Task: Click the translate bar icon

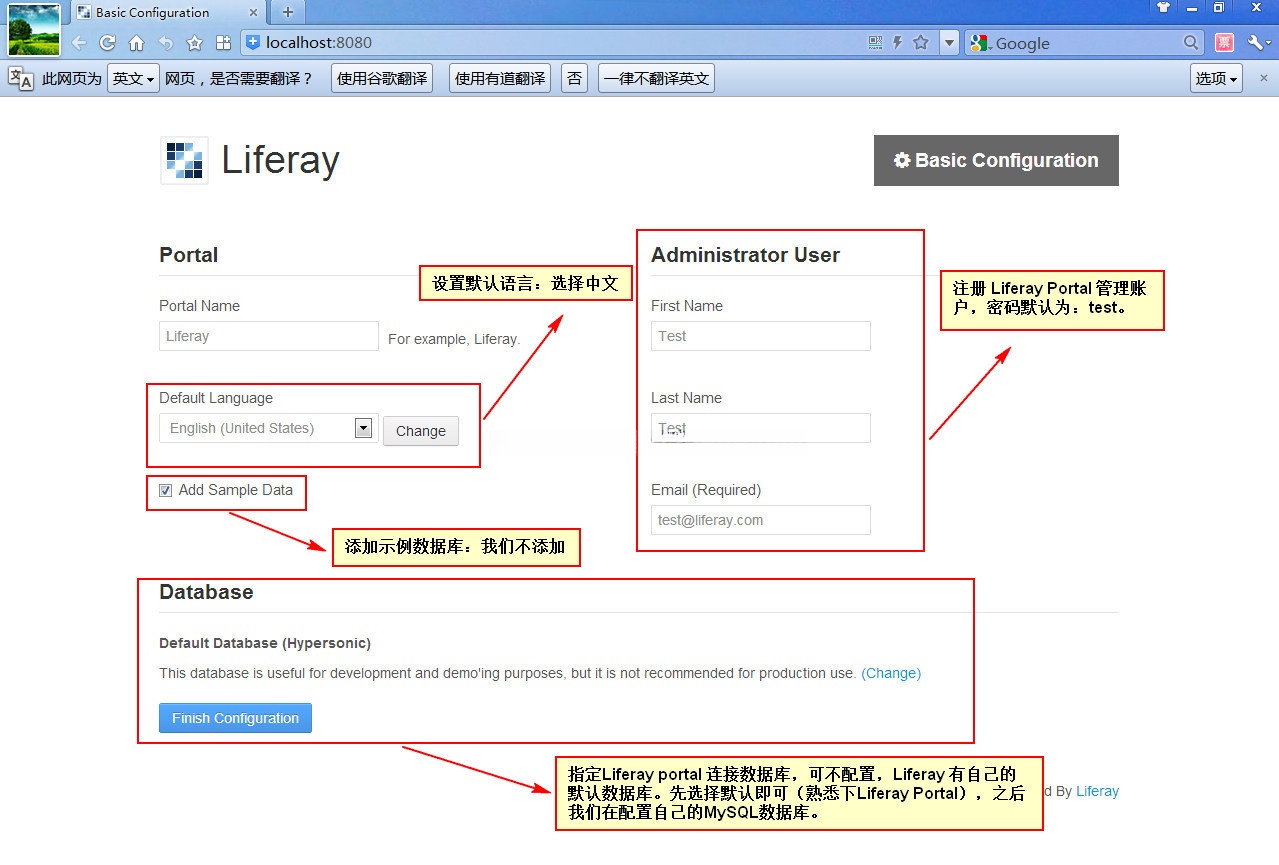Action: pos(20,79)
